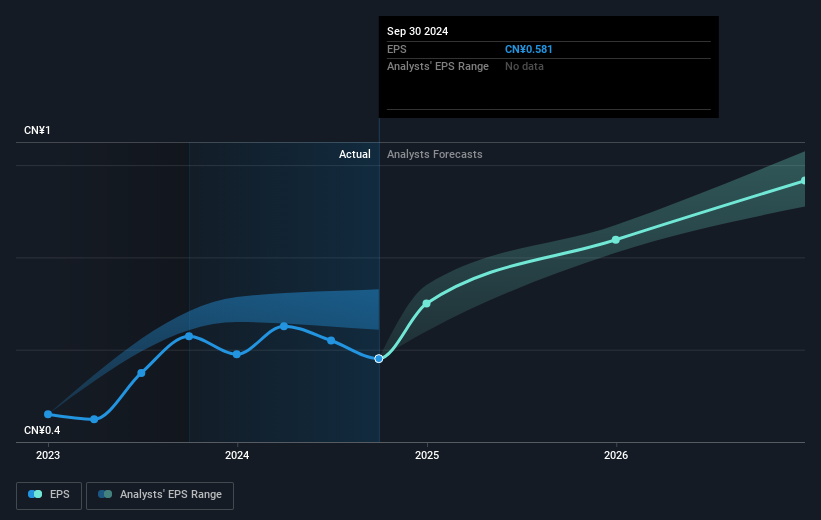This screenshot has height=520, width=821.
Task: Click the 'No data' analysts range value
Action: coord(524,67)
